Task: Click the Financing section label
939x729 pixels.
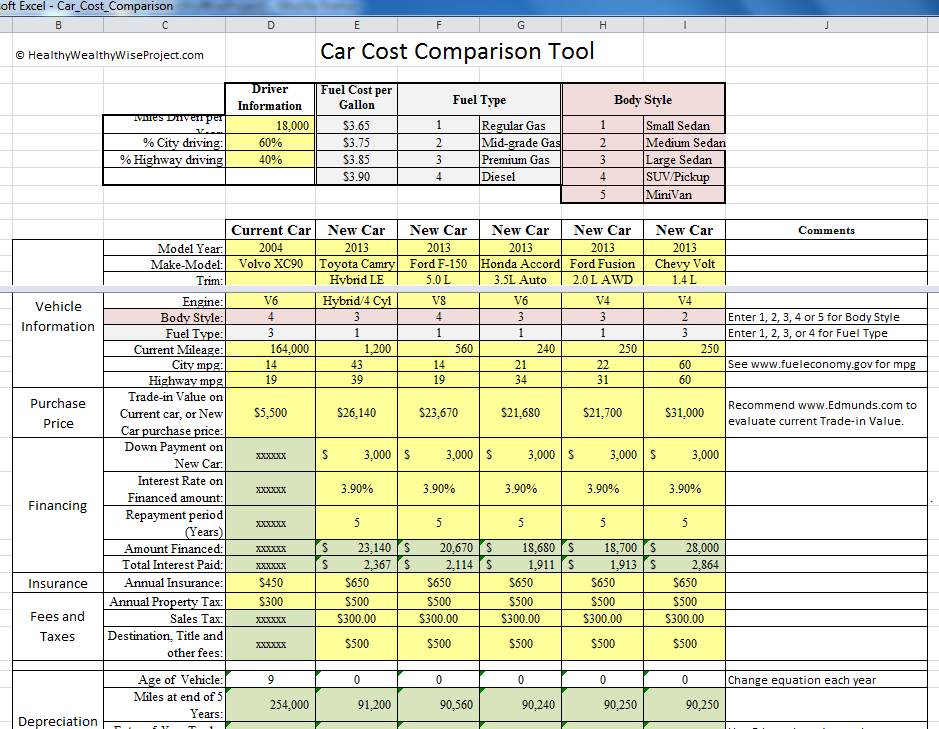Action: point(57,506)
